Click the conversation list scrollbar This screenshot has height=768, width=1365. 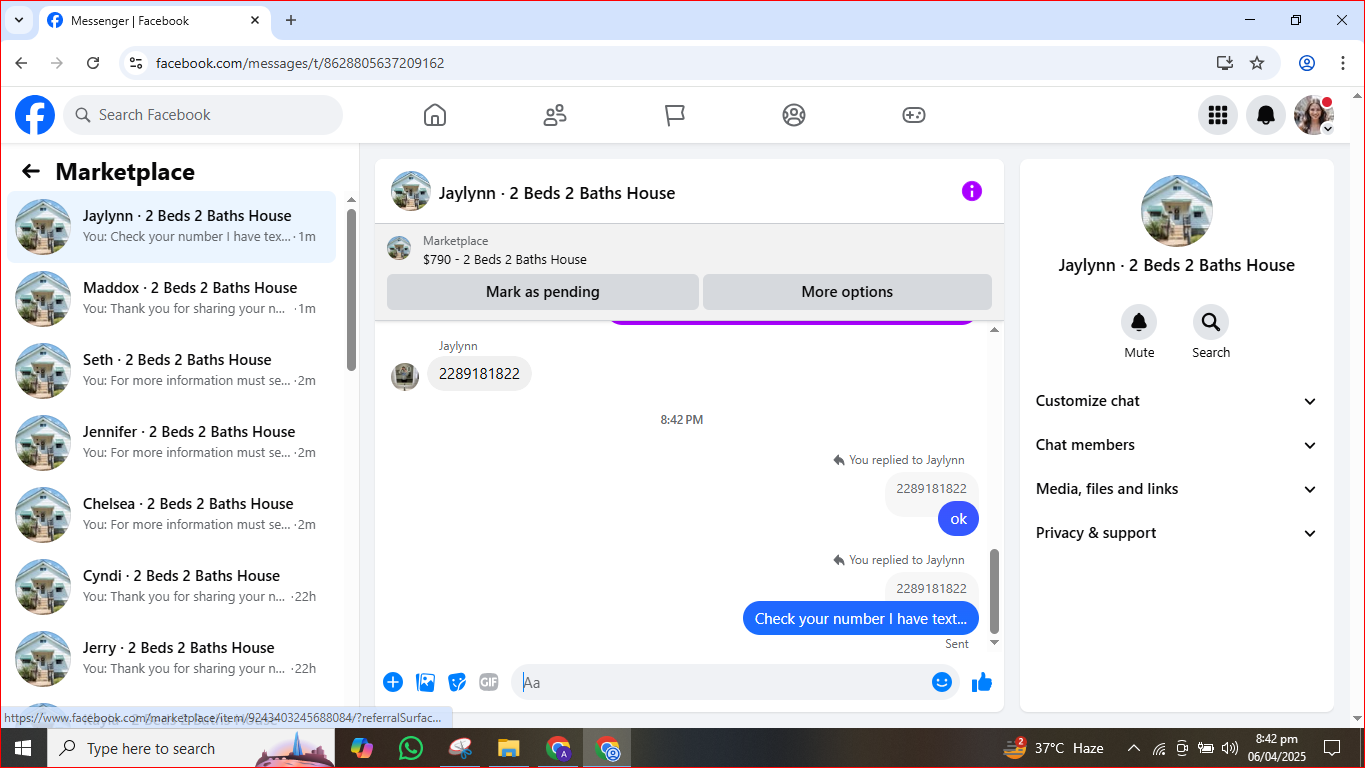pyautogui.click(x=351, y=290)
